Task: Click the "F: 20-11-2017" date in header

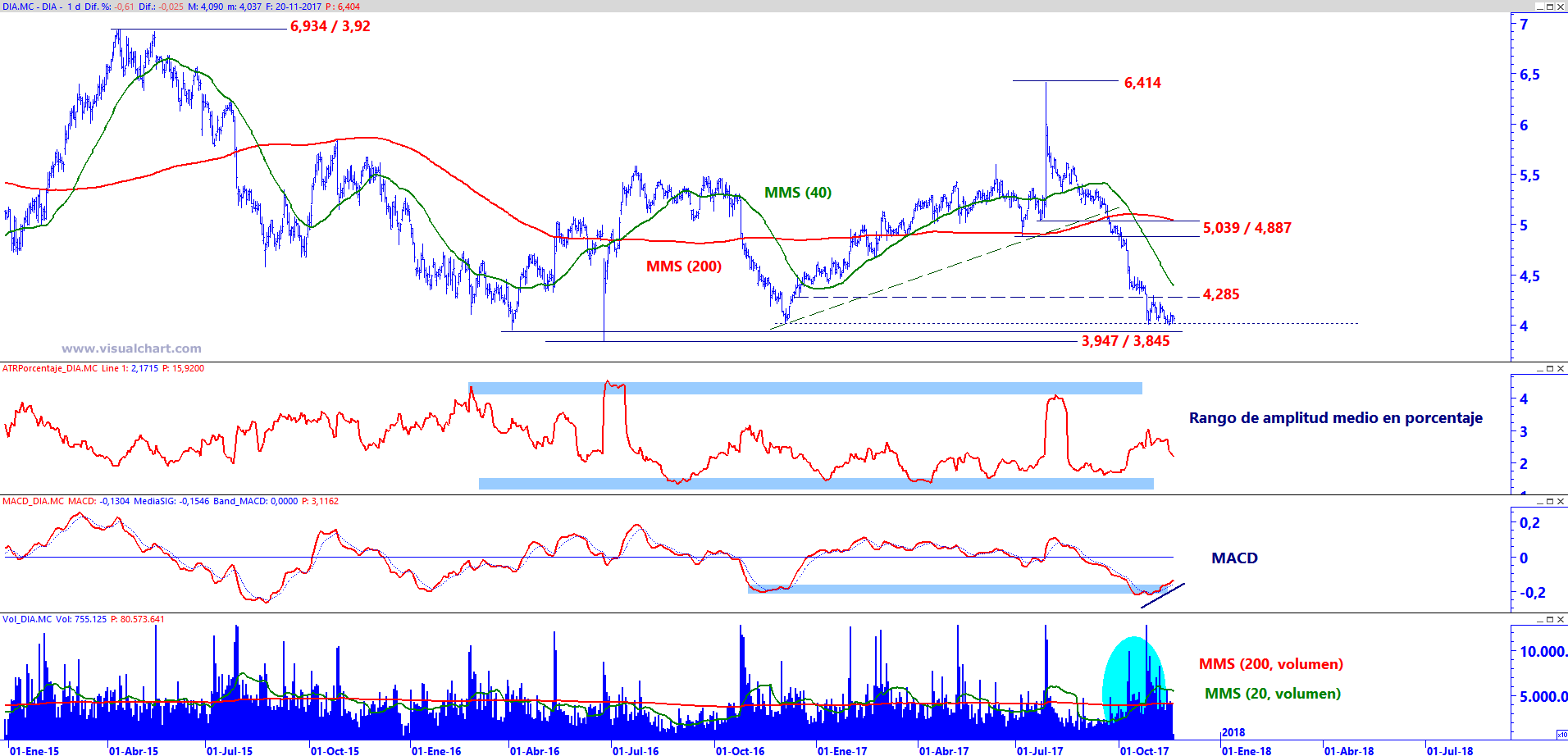Action: coord(294,7)
